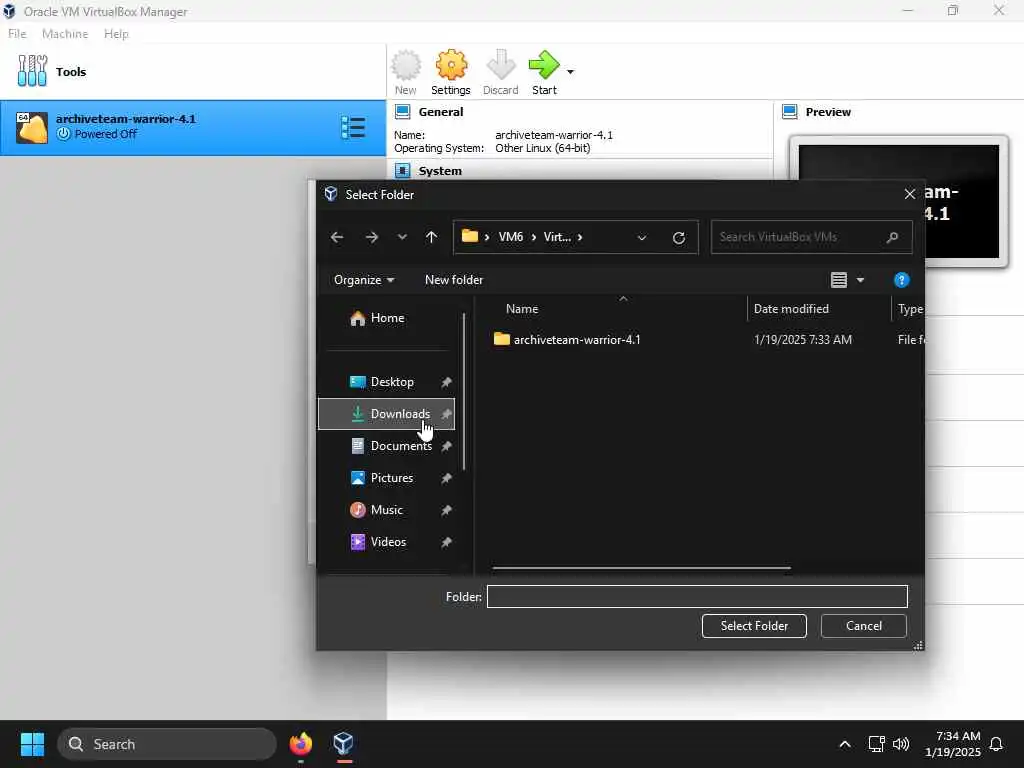
Task: Select archiveteam-warrior-4.1 VM in machine list
Action: (x=193, y=127)
